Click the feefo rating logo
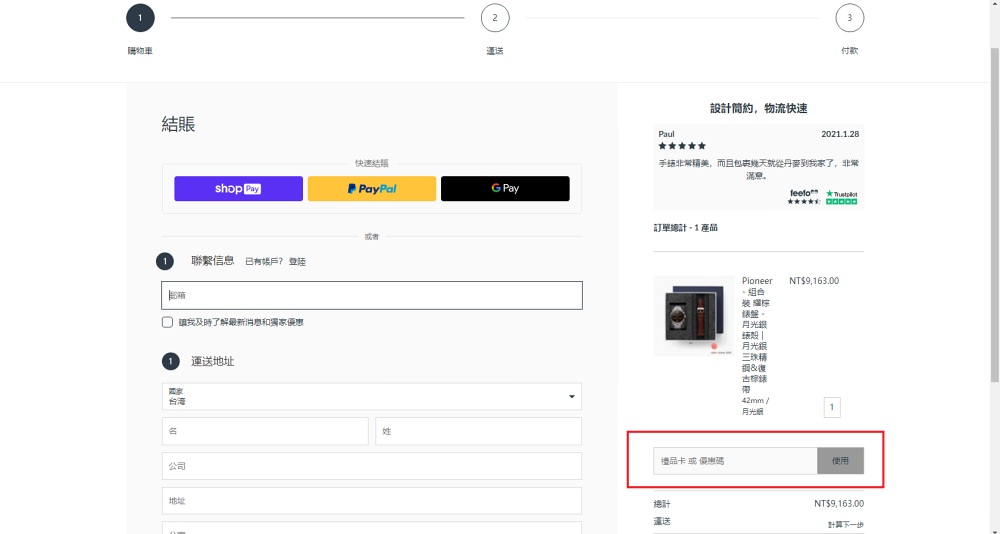The image size is (1000, 534). click(804, 197)
